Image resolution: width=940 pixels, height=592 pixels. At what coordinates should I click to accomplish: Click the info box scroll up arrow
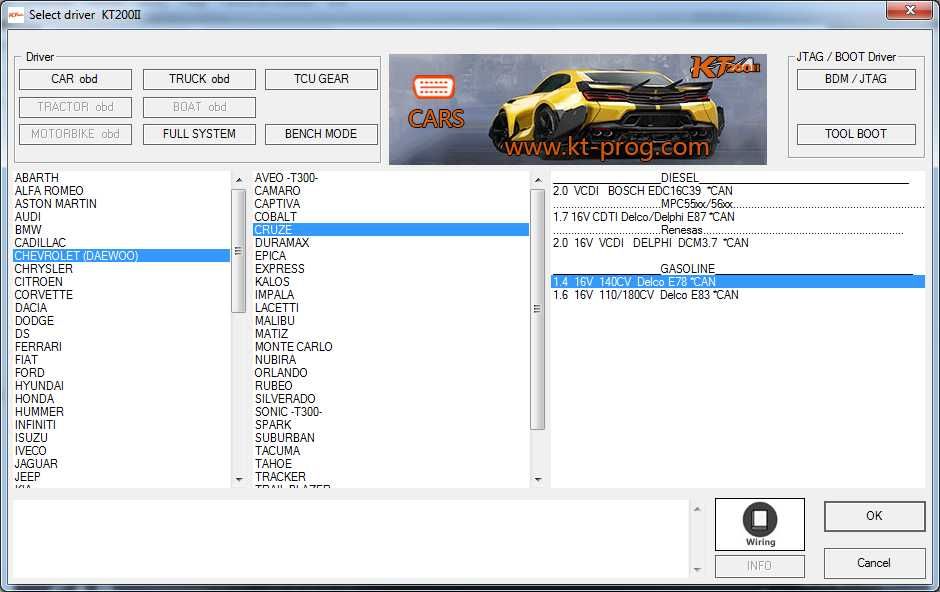click(697, 509)
